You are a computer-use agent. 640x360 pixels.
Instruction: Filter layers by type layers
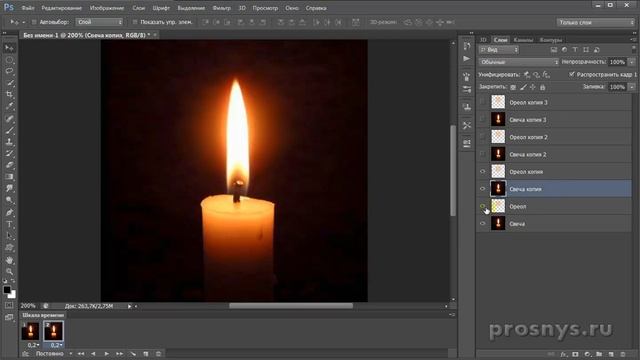[575, 50]
